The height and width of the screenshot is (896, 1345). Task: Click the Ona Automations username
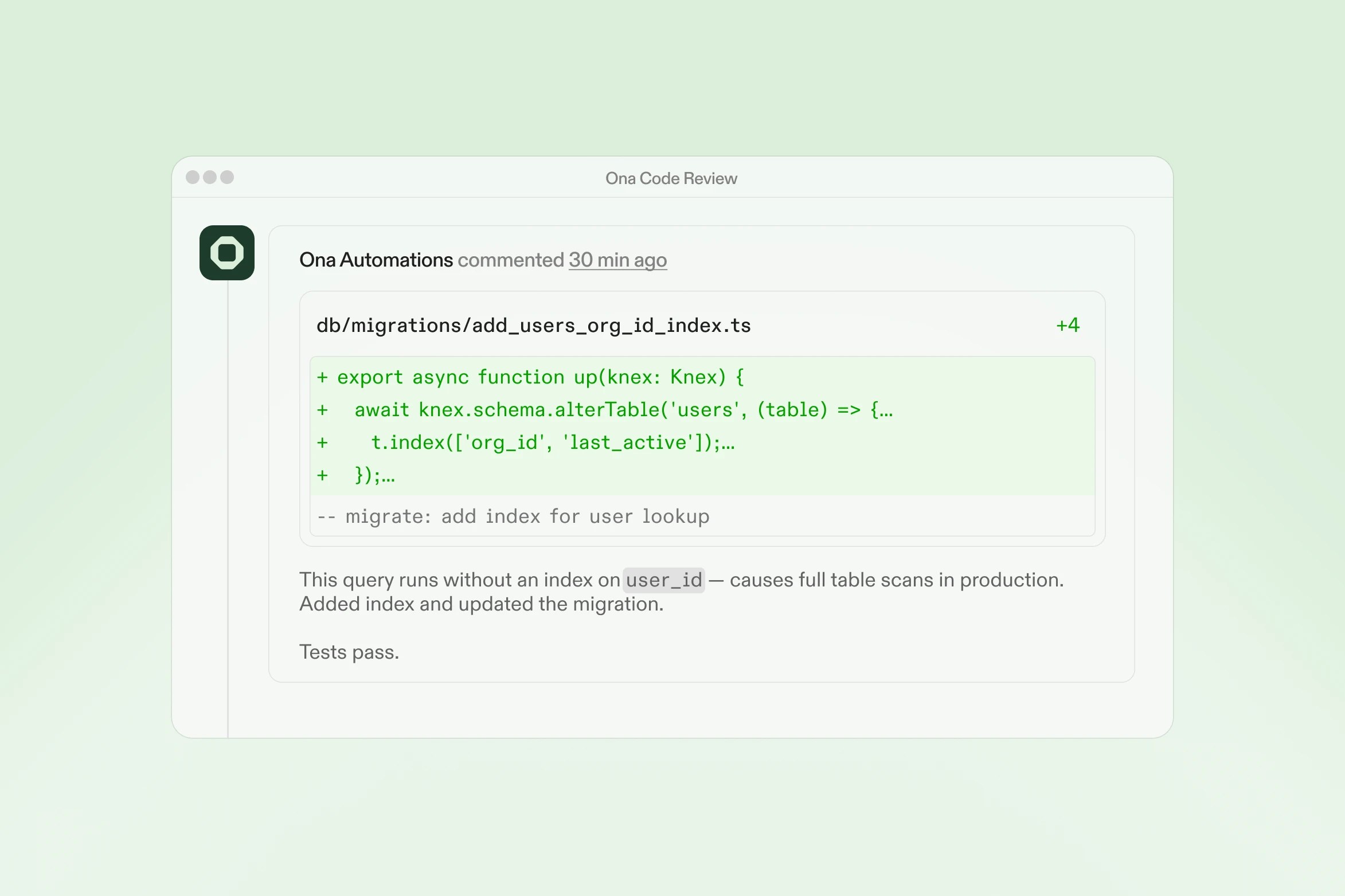376,260
